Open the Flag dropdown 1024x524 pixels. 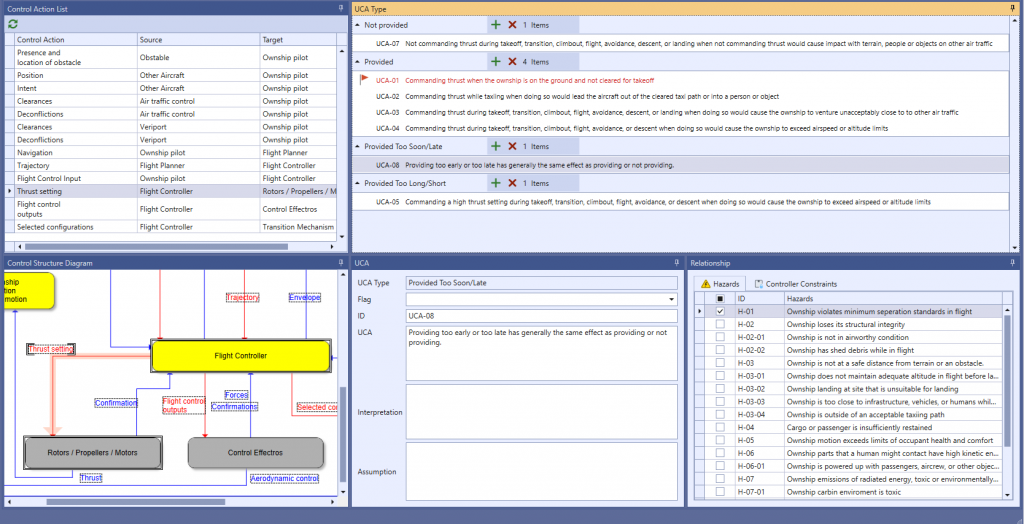pyautogui.click(x=671, y=299)
